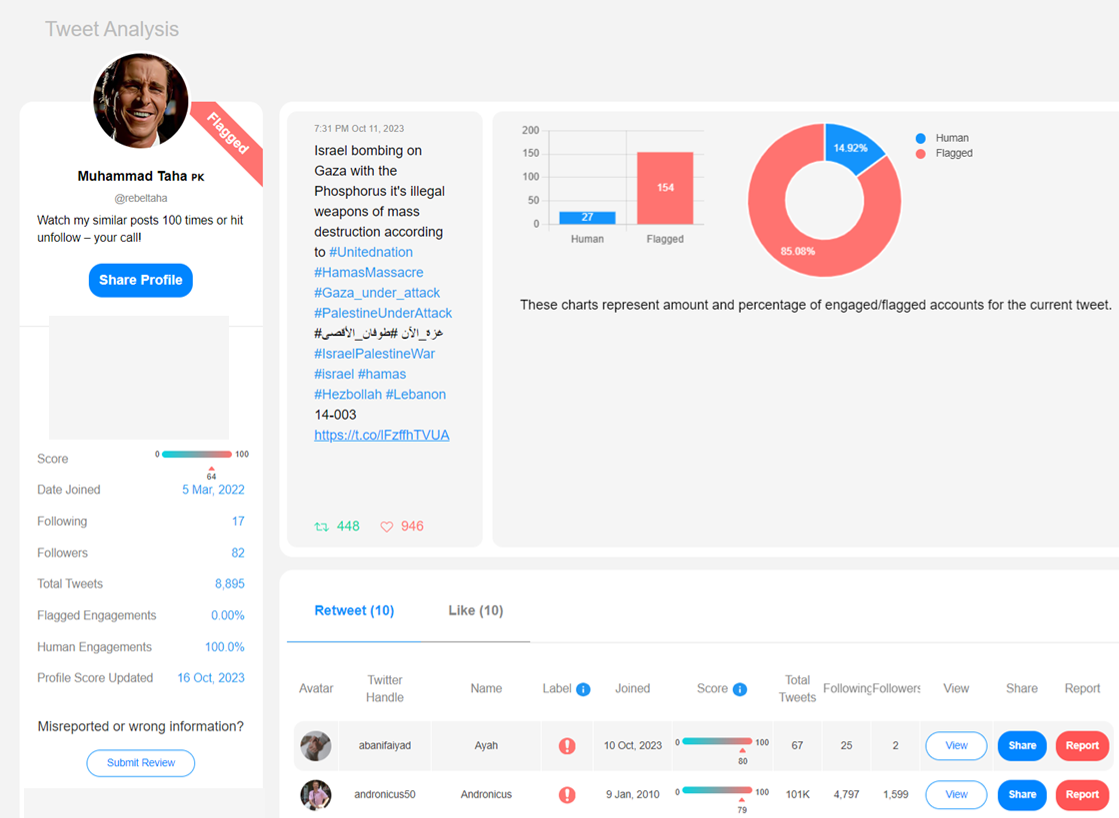Screen dimensions: 1119x818
Task: Click the tweet timestamp 7:31 PM Oct 11, 2023
Action: click(359, 128)
